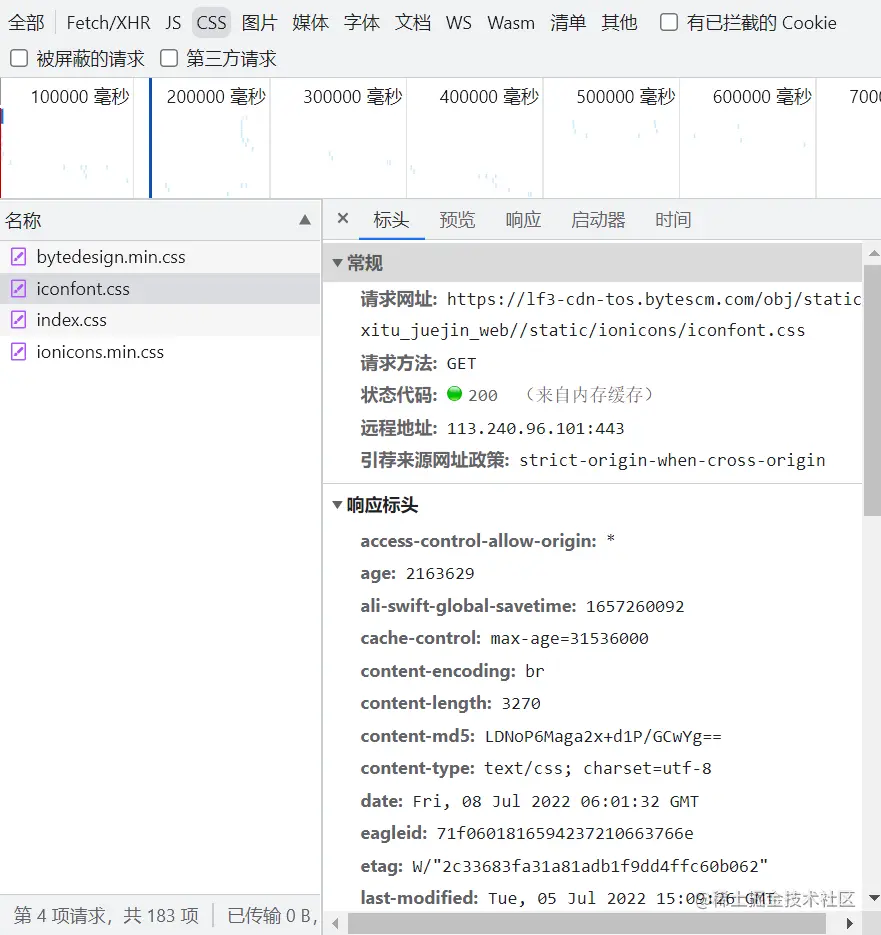Click the horizontal scrollbar thumb at bottom
The height and width of the screenshot is (935, 881).
tap(587, 924)
